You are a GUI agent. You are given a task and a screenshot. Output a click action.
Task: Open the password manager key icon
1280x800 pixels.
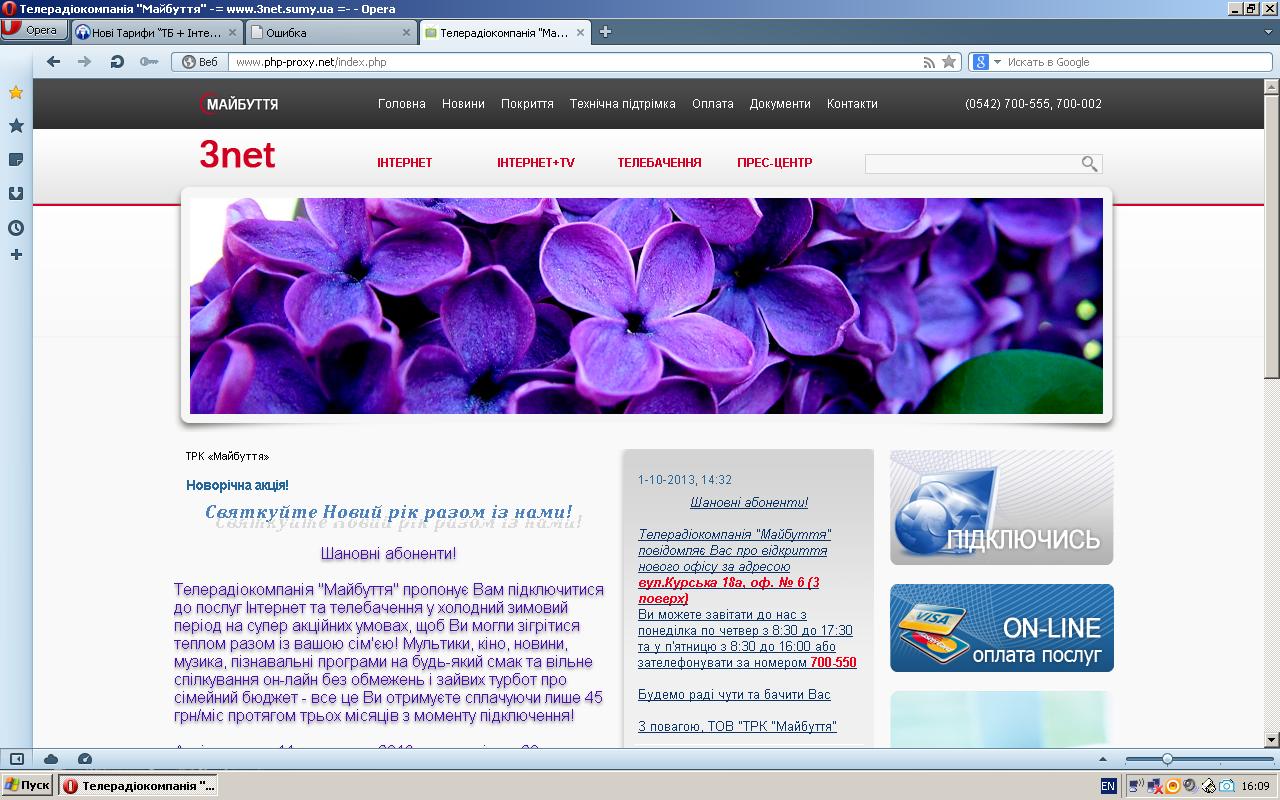coord(149,62)
